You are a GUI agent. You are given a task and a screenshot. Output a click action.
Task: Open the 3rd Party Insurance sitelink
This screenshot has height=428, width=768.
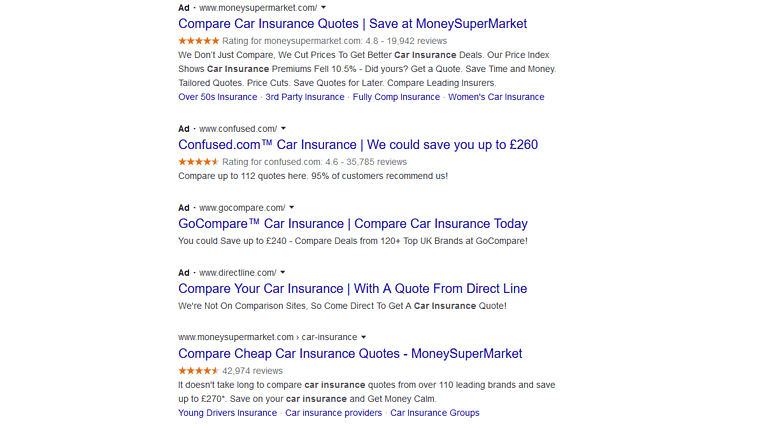click(x=305, y=97)
